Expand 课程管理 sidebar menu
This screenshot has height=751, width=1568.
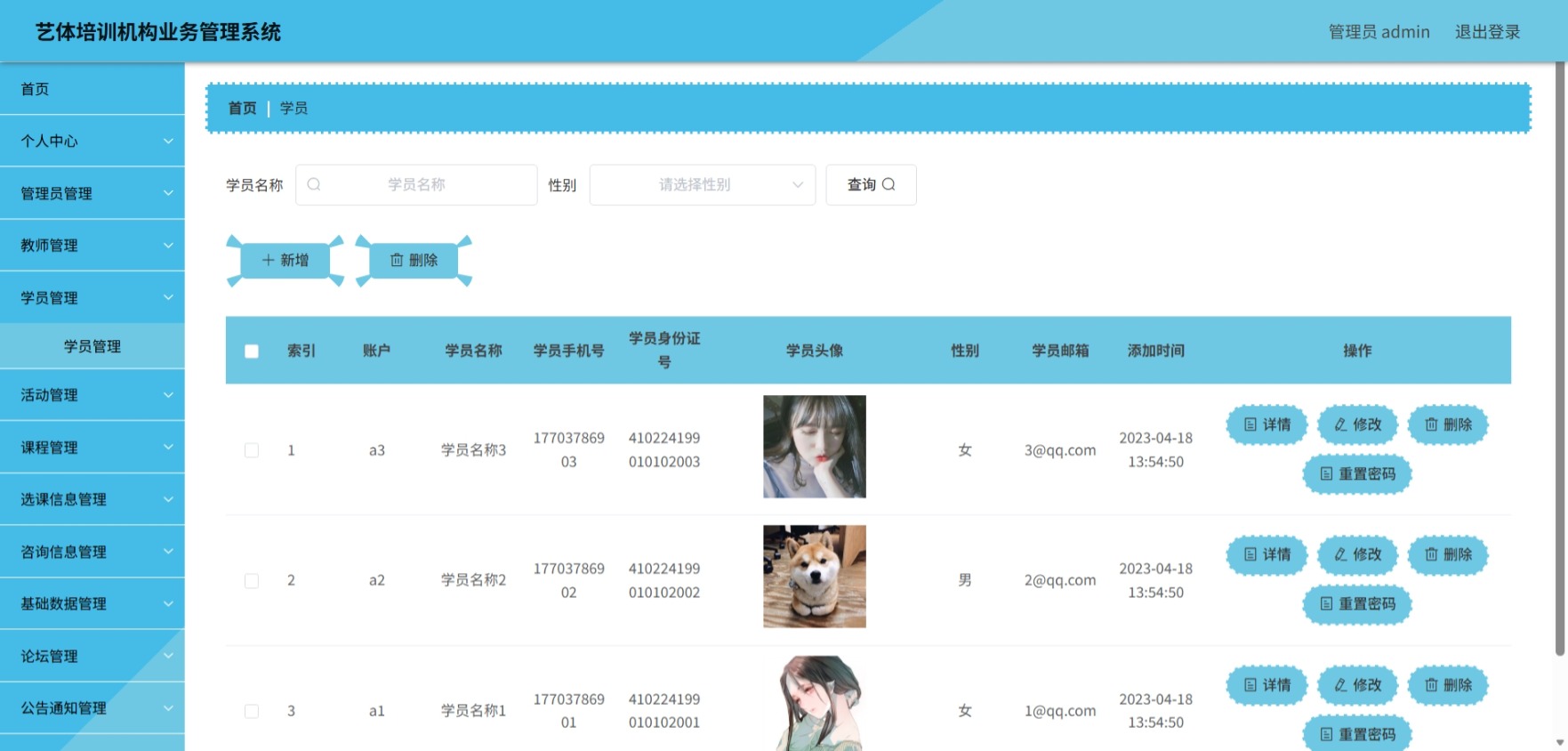(x=92, y=447)
